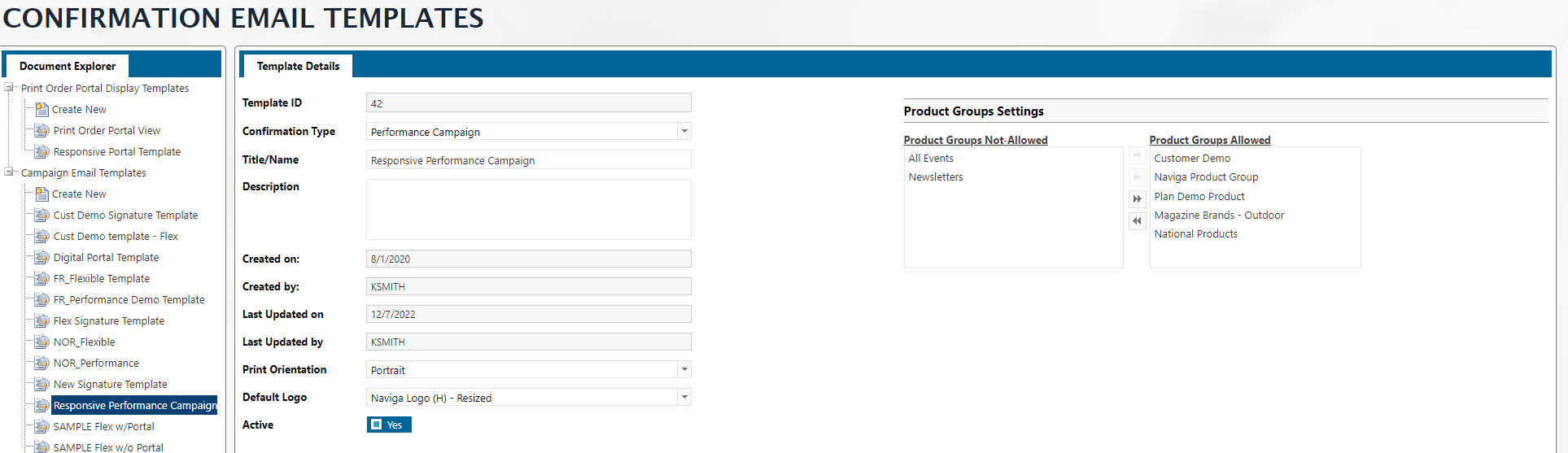Open the Default Logo dropdown

[x=684, y=398]
